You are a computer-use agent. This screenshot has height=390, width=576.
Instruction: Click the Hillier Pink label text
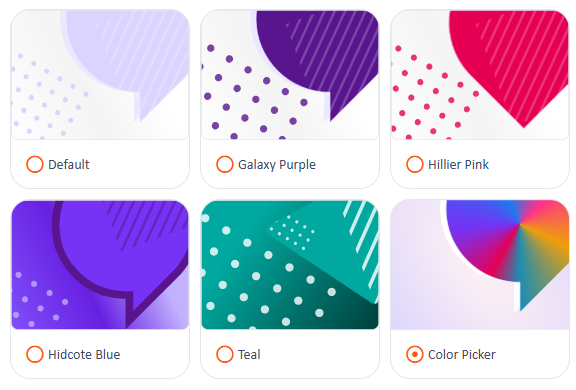point(458,165)
